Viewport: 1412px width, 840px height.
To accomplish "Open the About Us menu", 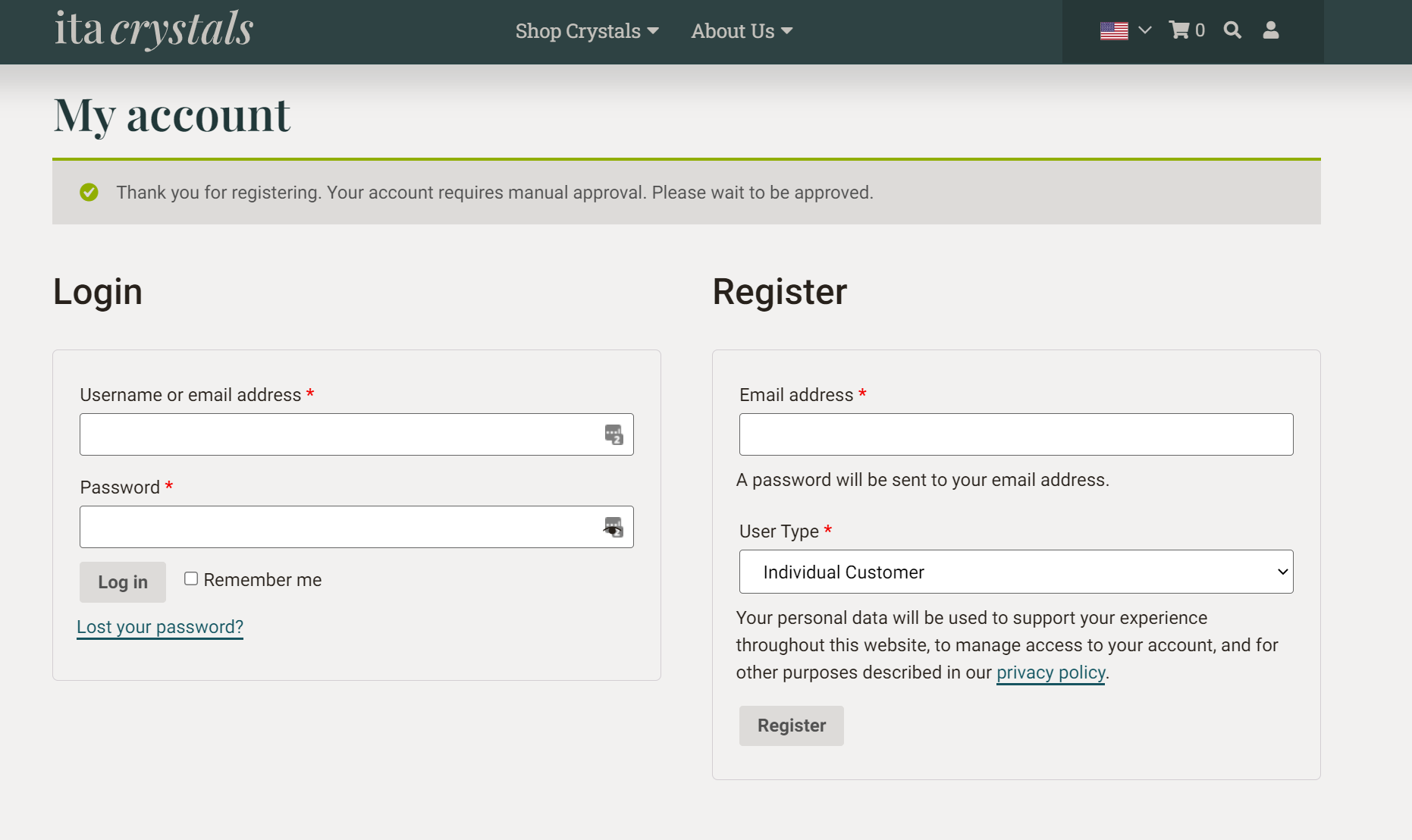I will [742, 31].
